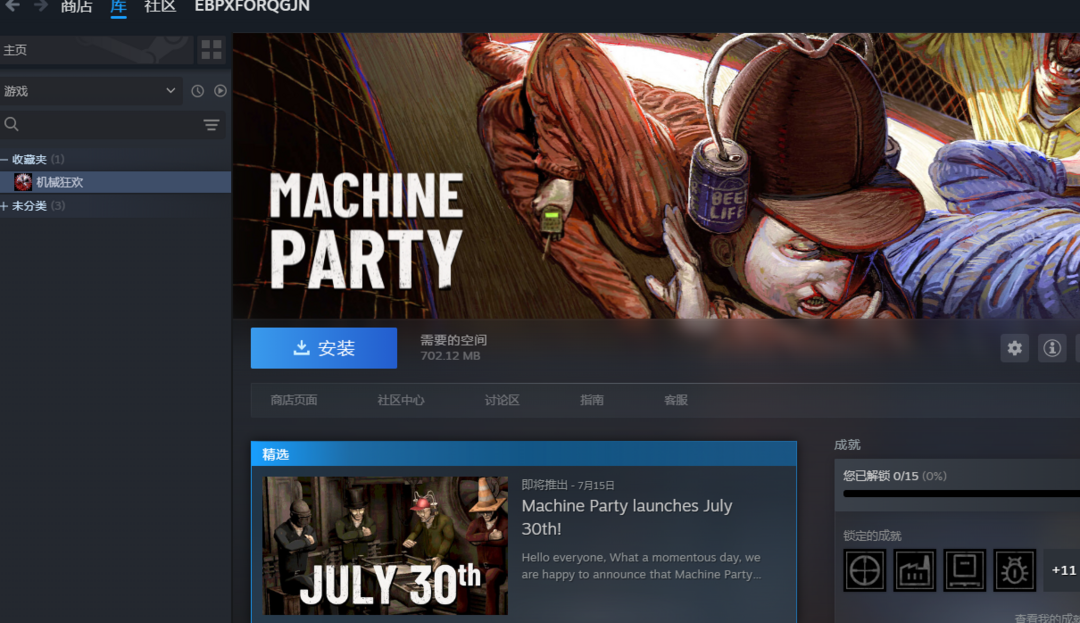Go to 主页 home in the sidebar
This screenshot has height=623, width=1080.
(x=96, y=50)
